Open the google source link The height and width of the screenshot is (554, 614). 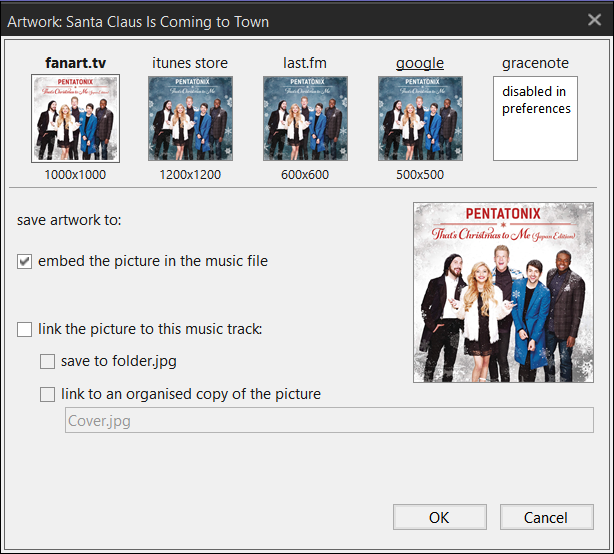click(420, 63)
